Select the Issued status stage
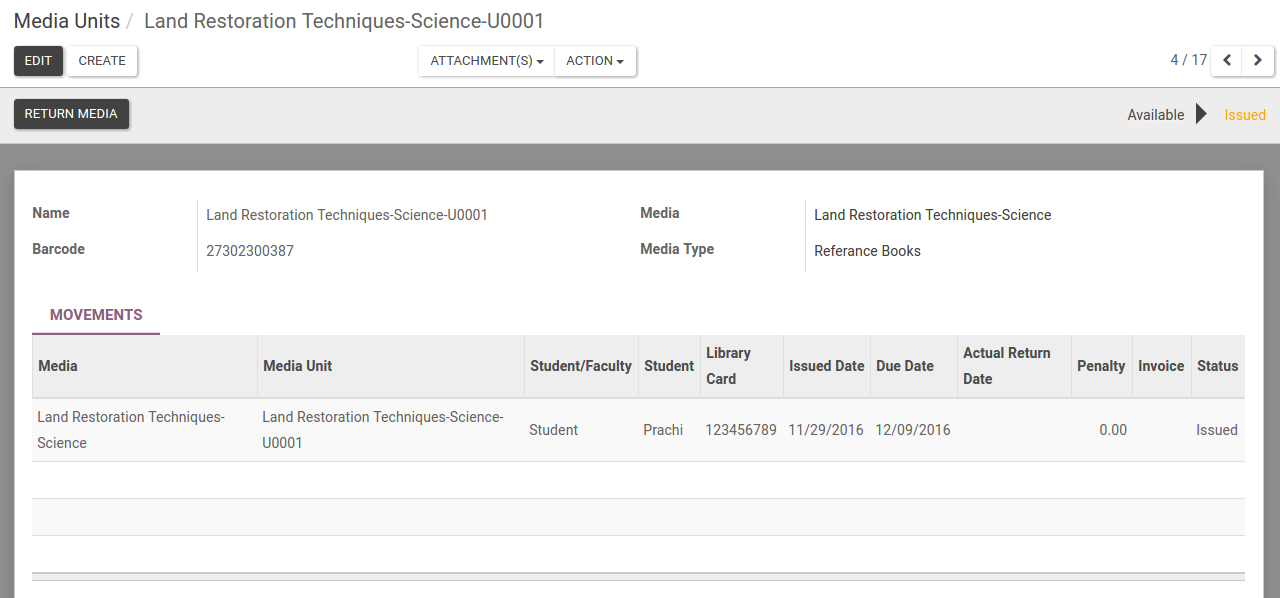The width and height of the screenshot is (1280, 598). tap(1245, 115)
